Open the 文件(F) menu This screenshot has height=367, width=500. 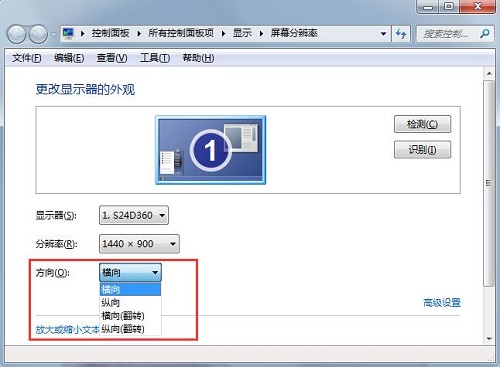pos(27,58)
